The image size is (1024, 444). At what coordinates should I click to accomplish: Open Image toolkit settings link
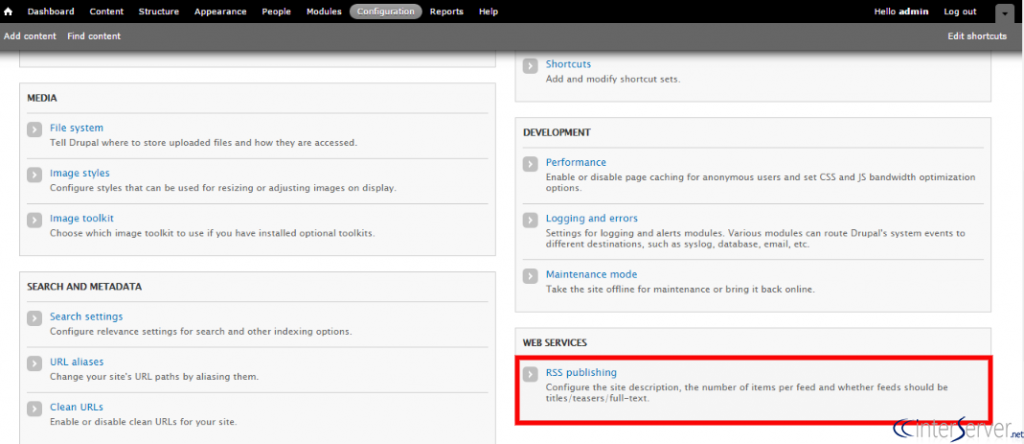pos(82,218)
